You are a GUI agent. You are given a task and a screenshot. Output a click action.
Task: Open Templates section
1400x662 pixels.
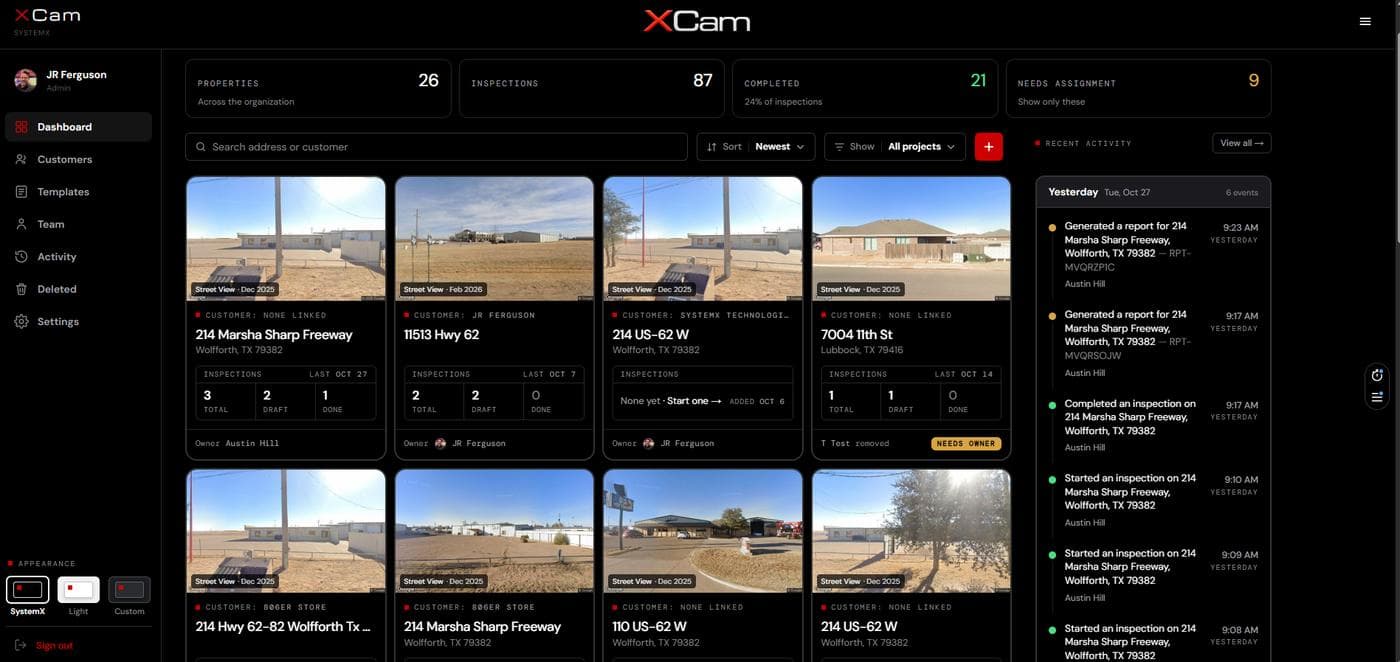pos(78,192)
